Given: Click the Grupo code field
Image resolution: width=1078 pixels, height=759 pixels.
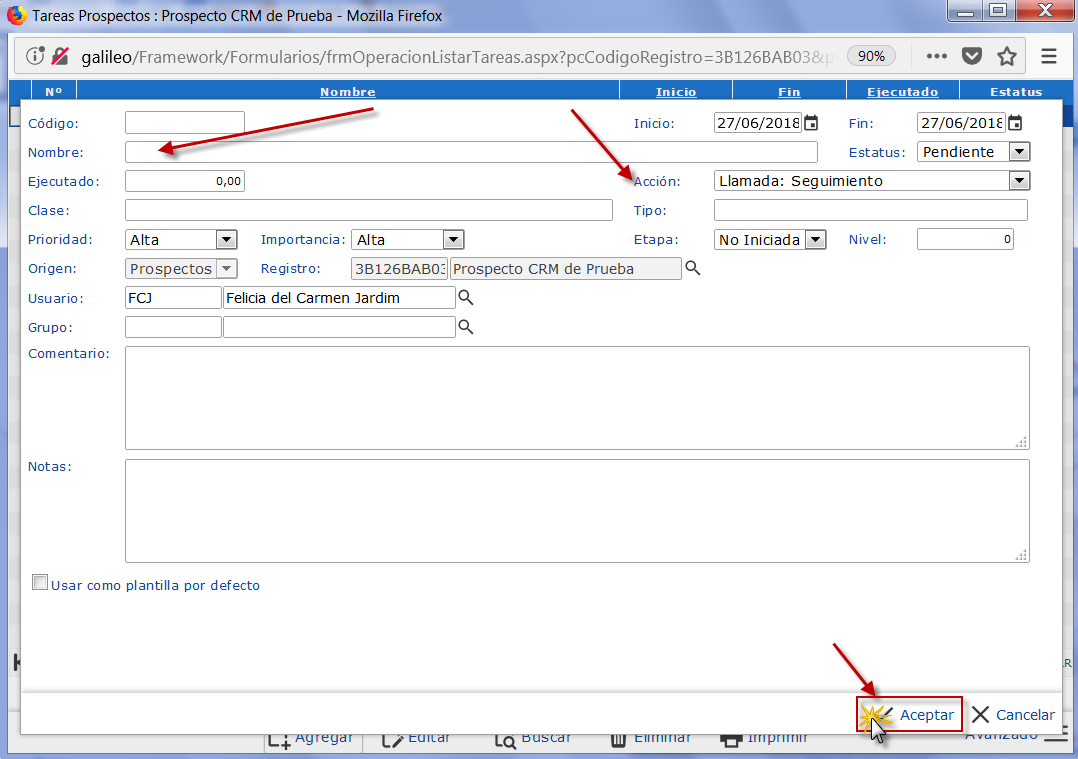Looking at the screenshot, I should [173, 327].
